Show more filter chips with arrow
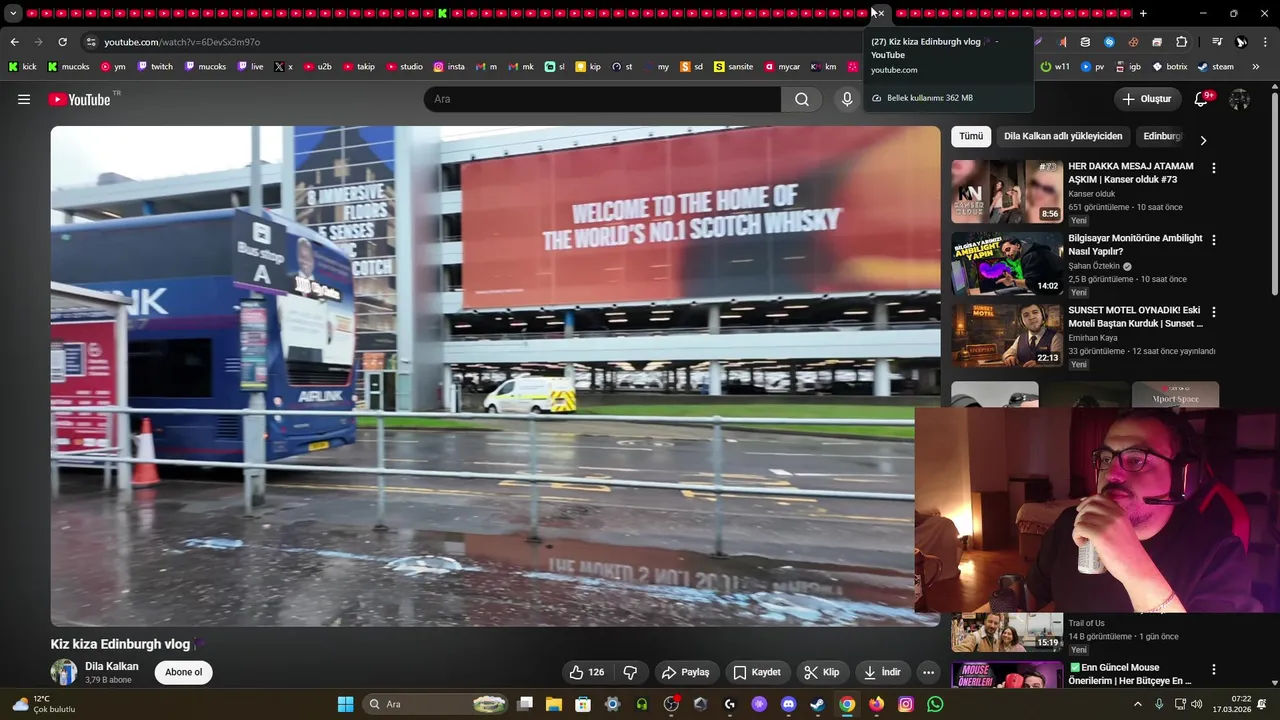1280x720 pixels. pos(1203,140)
